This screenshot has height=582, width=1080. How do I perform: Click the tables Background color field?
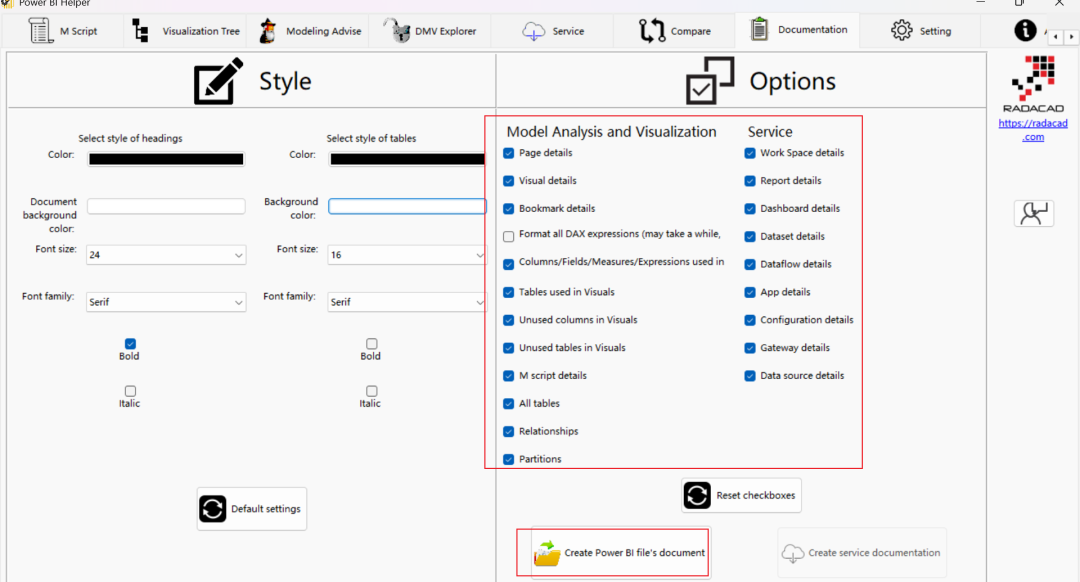point(407,207)
